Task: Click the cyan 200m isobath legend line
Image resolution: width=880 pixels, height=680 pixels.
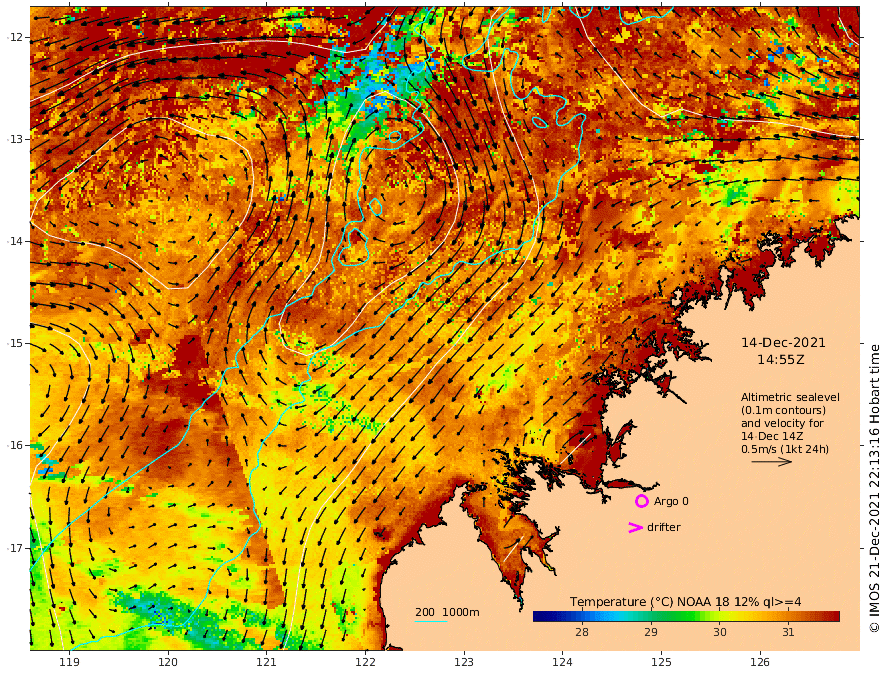Action: pos(430,621)
